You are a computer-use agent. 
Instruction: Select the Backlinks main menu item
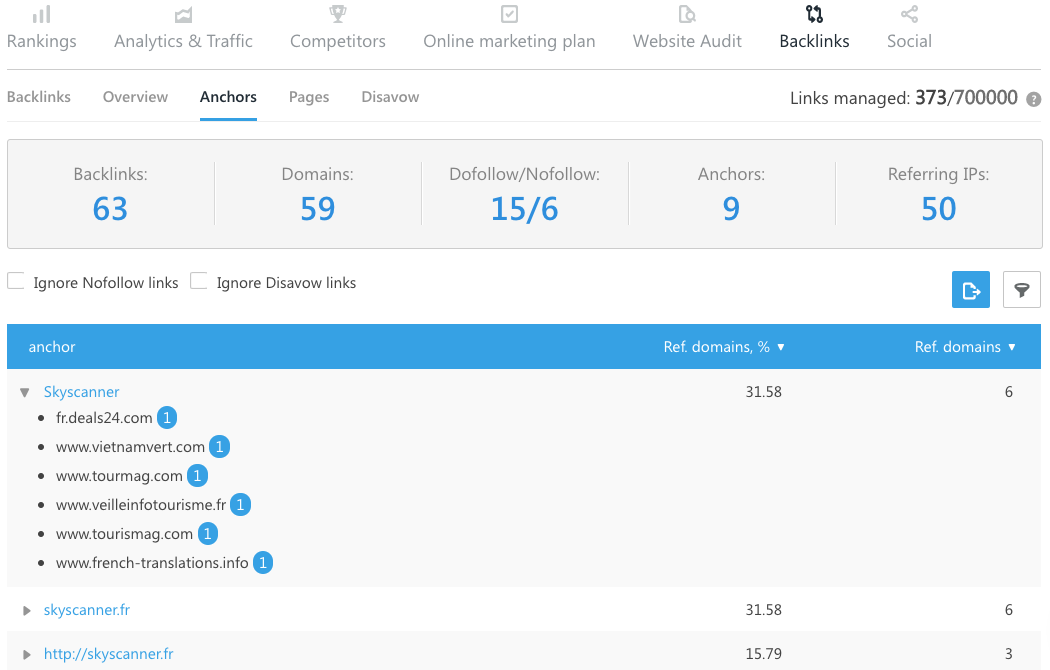(x=814, y=41)
